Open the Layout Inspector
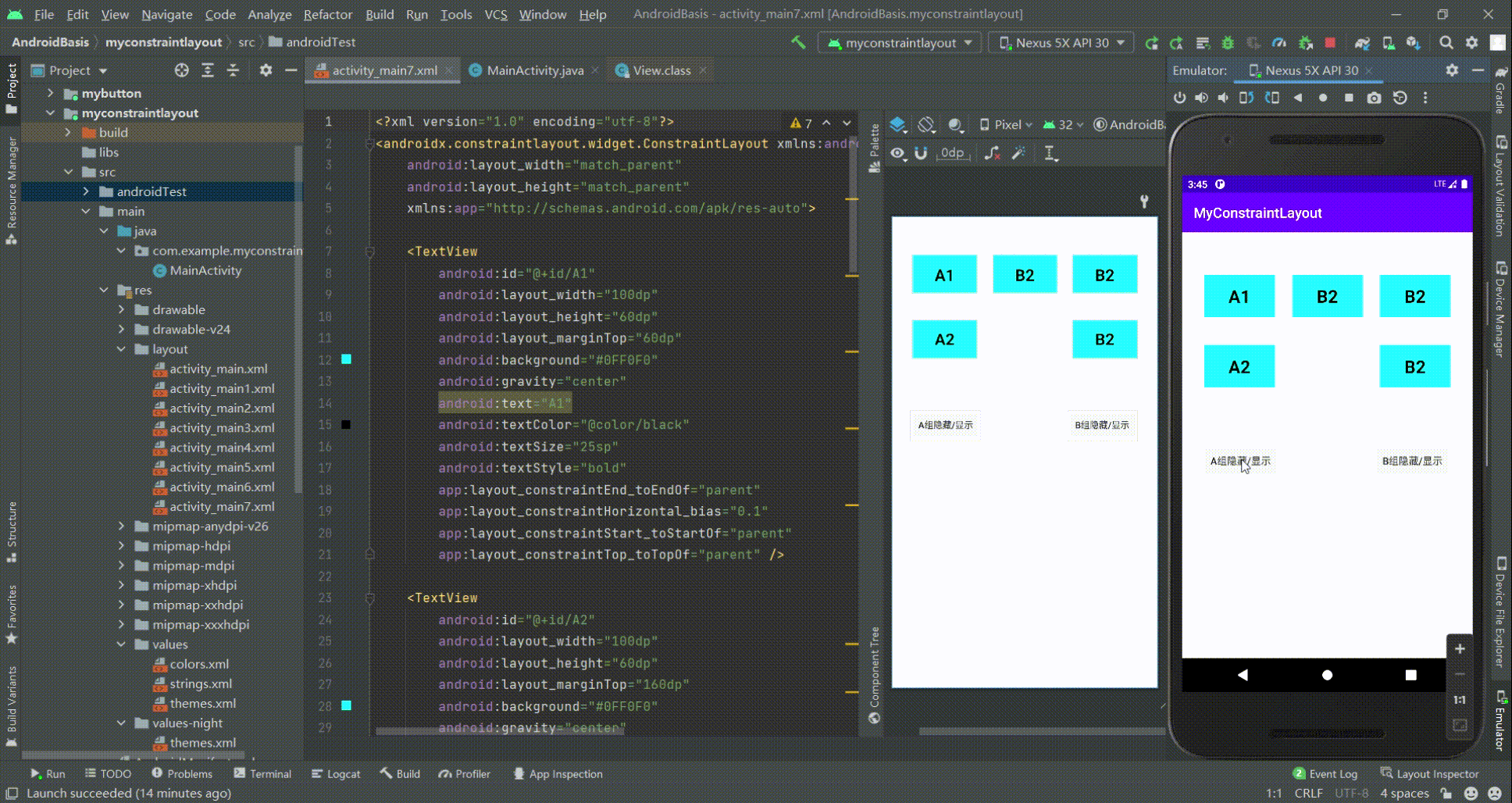The height and width of the screenshot is (803, 1512). pos(1430,773)
